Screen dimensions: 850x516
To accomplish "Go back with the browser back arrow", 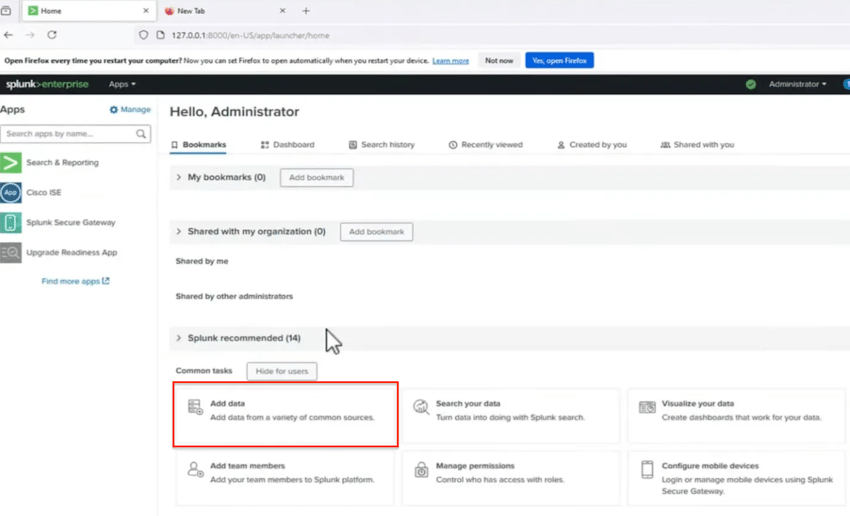I will [x=8, y=35].
